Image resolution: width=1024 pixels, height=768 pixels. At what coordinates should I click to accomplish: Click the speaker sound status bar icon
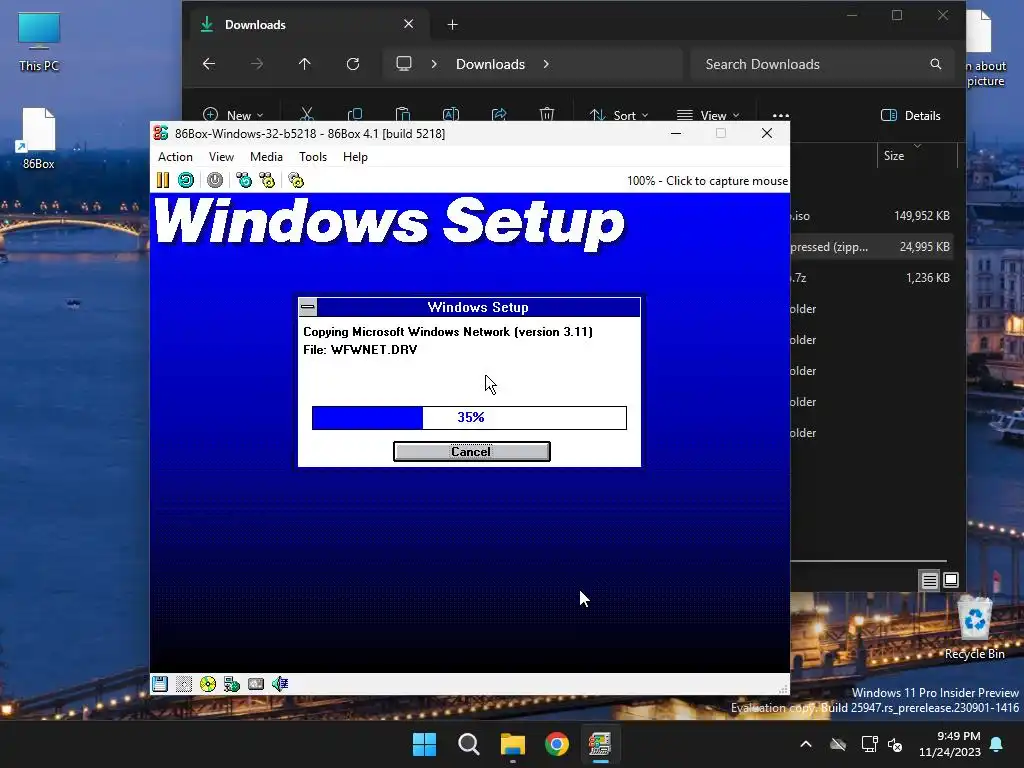pos(280,684)
